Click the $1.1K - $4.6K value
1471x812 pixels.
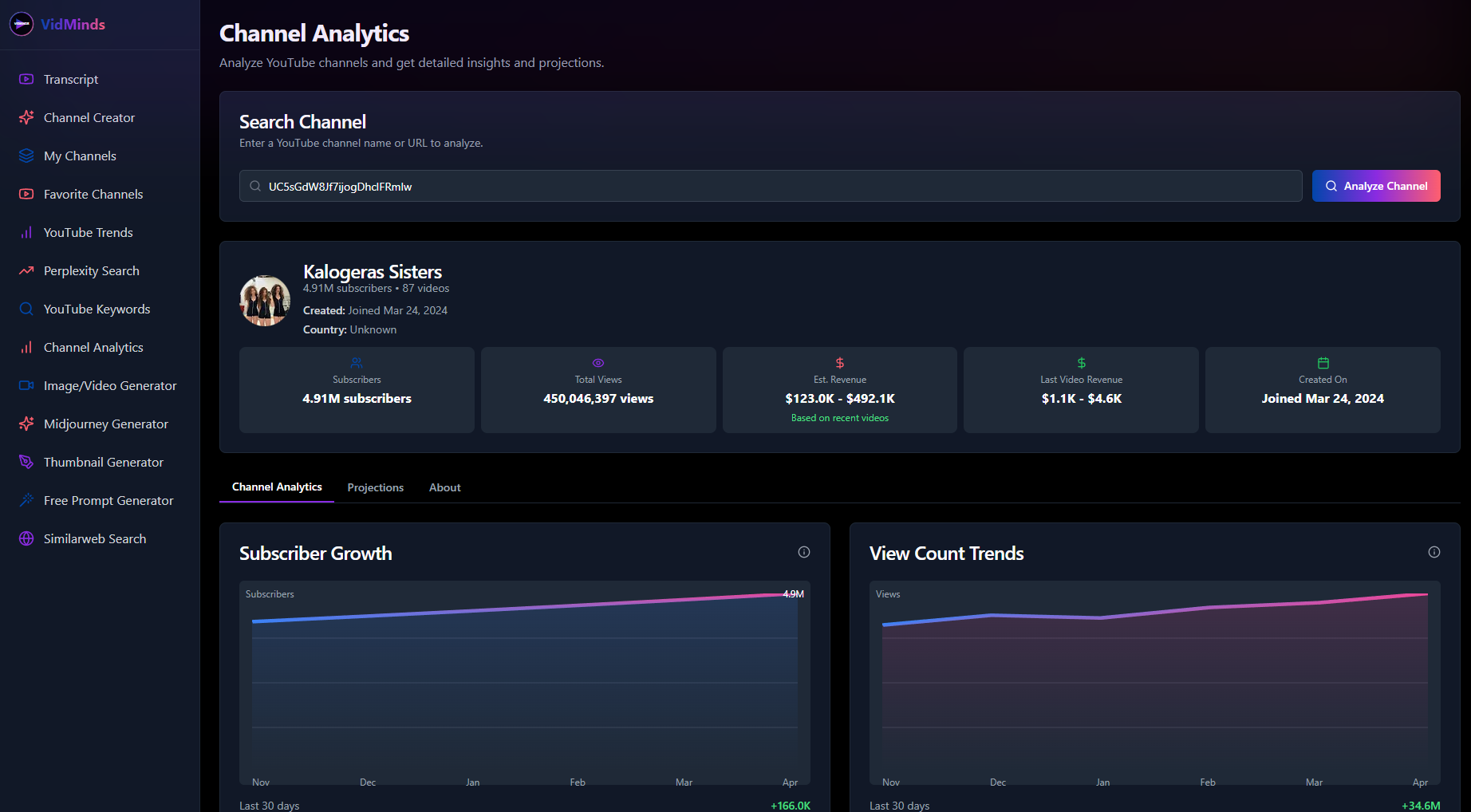(1082, 398)
